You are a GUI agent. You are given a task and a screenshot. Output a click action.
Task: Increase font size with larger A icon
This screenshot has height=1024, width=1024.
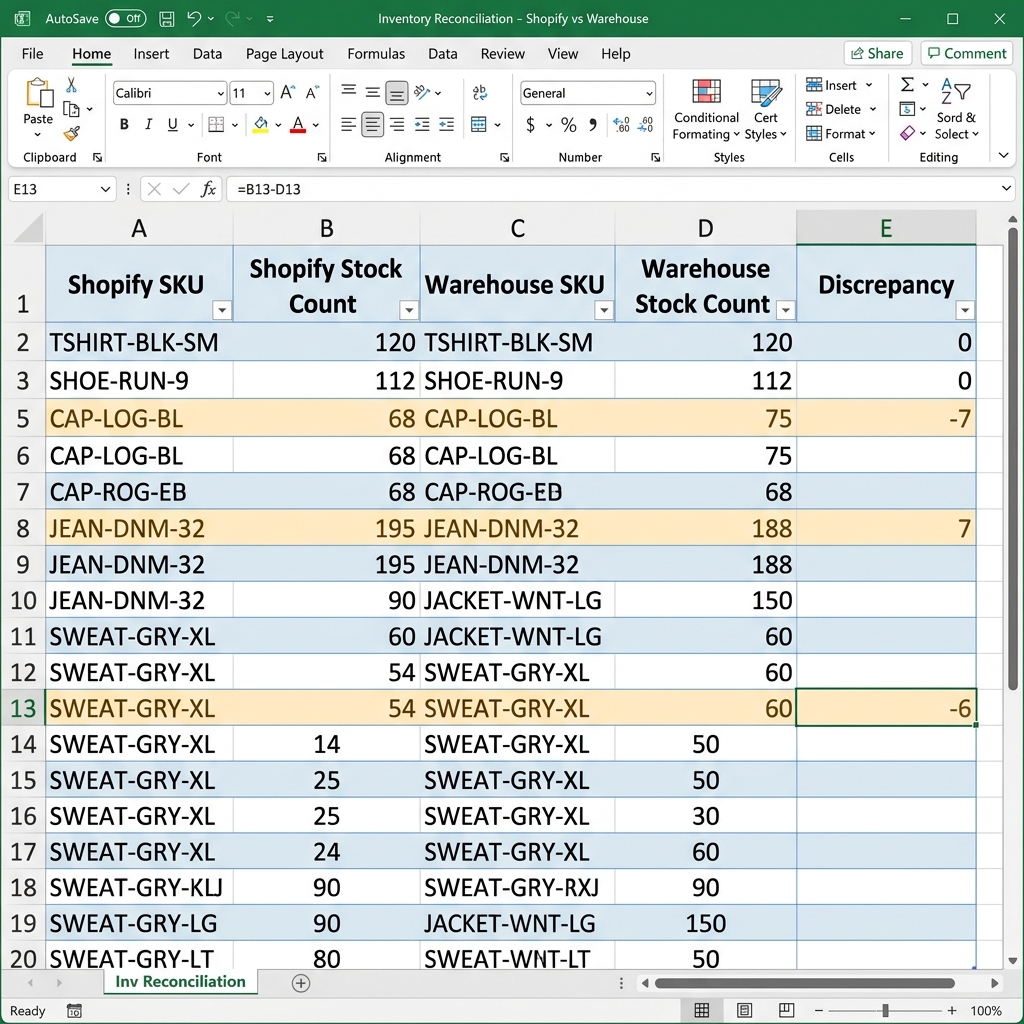pyautogui.click(x=287, y=93)
